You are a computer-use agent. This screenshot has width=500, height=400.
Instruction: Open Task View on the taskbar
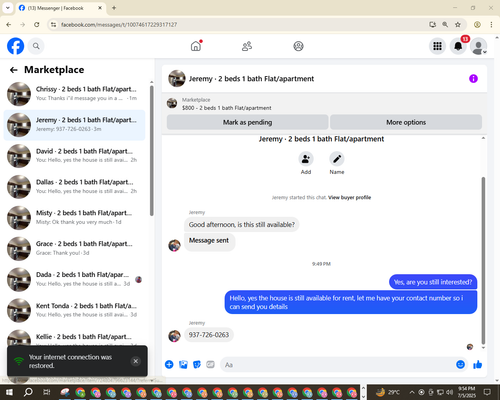[x=46, y=392]
